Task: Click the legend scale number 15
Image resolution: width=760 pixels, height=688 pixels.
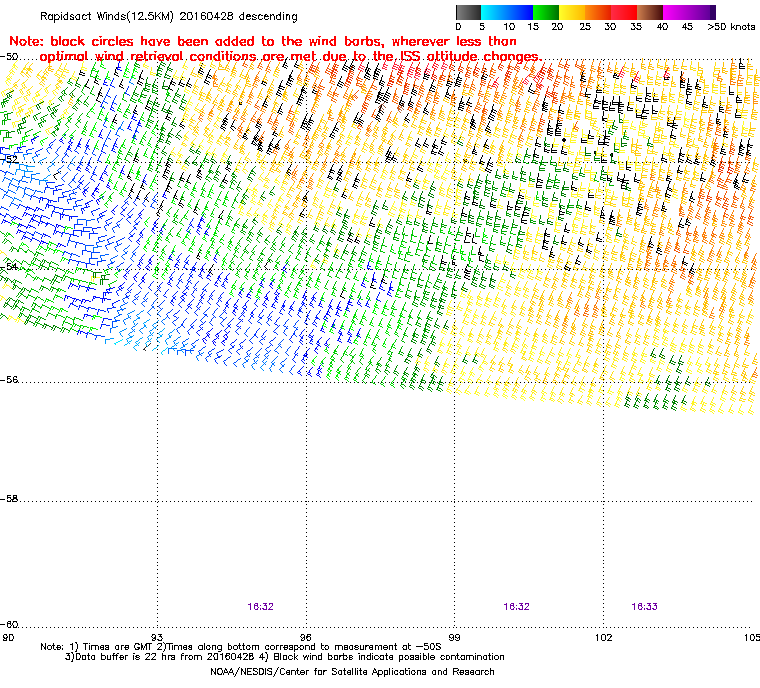Action: pos(533,27)
